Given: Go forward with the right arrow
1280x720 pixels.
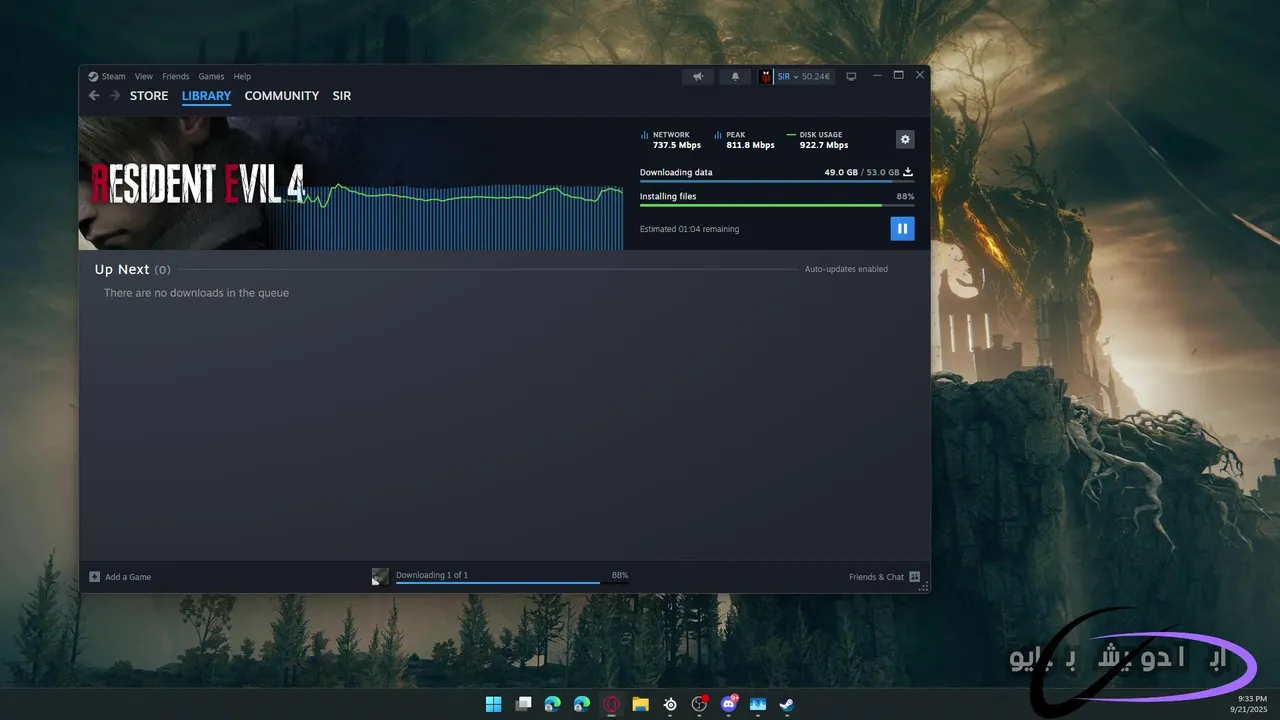Looking at the screenshot, I should [x=115, y=96].
